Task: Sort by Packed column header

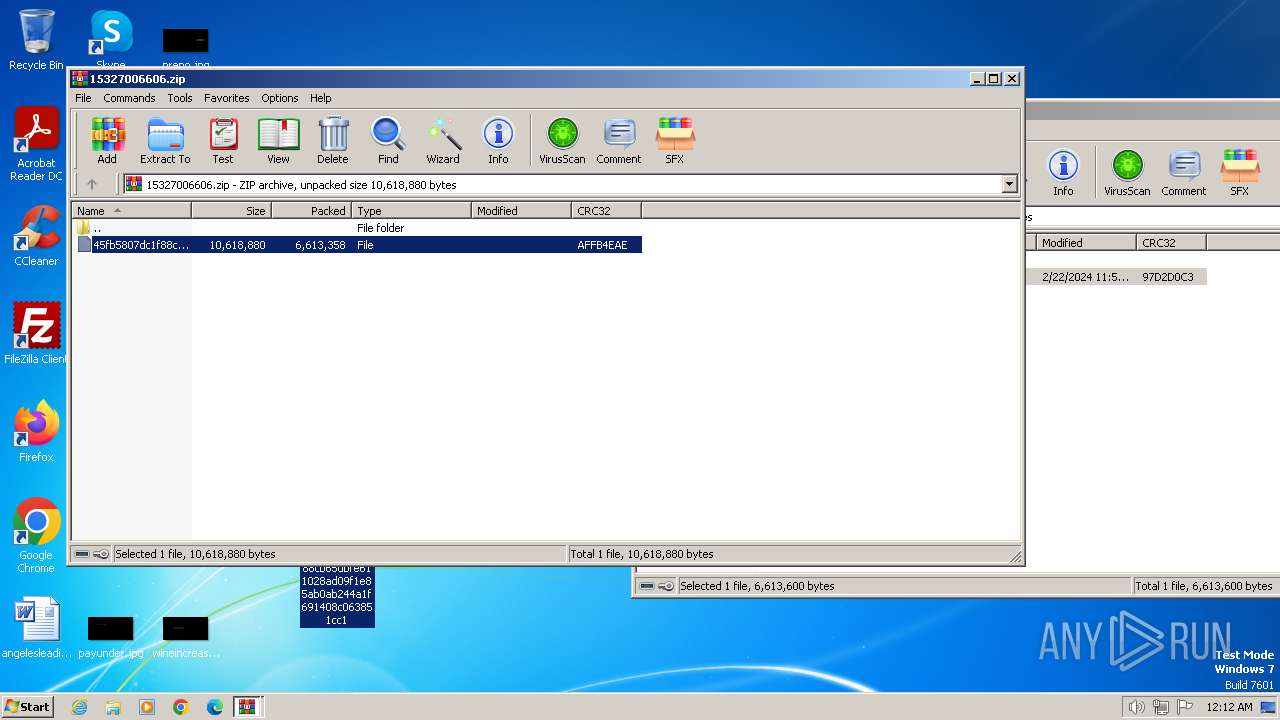Action: pyautogui.click(x=311, y=211)
